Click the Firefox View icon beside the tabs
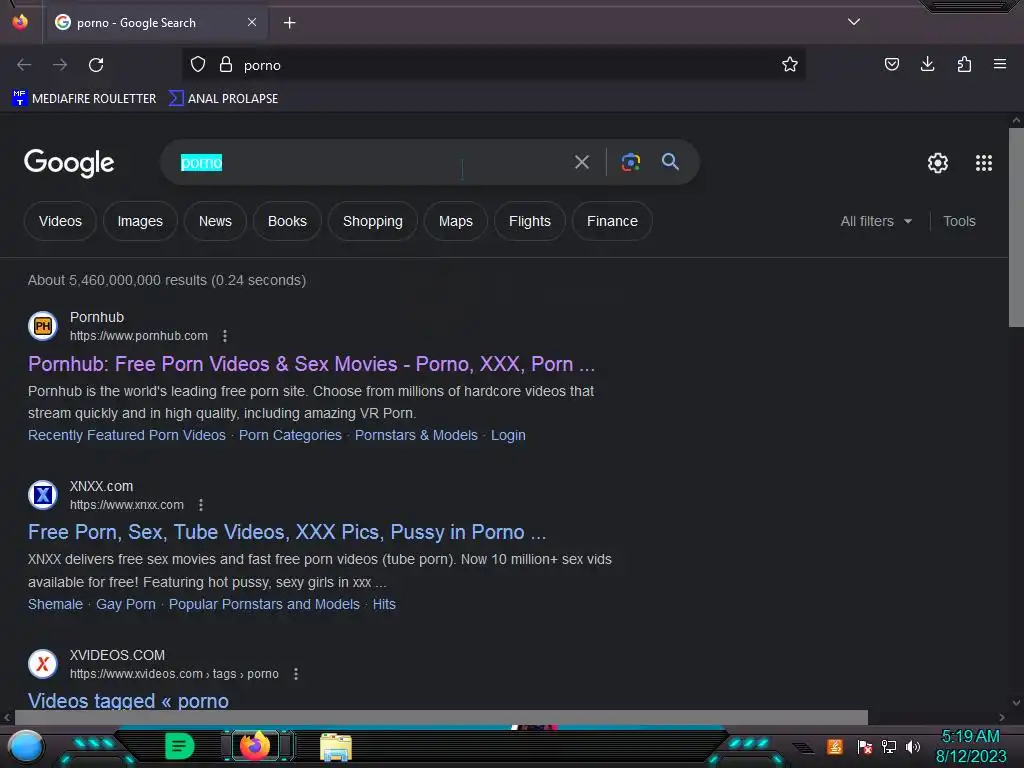Image resolution: width=1024 pixels, height=768 pixels. (20, 22)
